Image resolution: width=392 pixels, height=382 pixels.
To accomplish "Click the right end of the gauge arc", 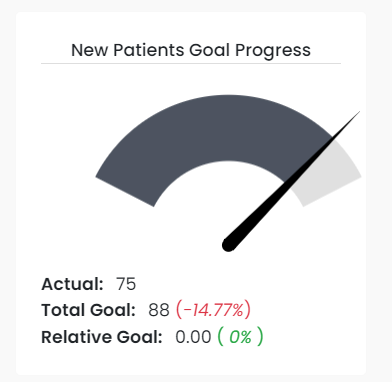I will point(332,192).
